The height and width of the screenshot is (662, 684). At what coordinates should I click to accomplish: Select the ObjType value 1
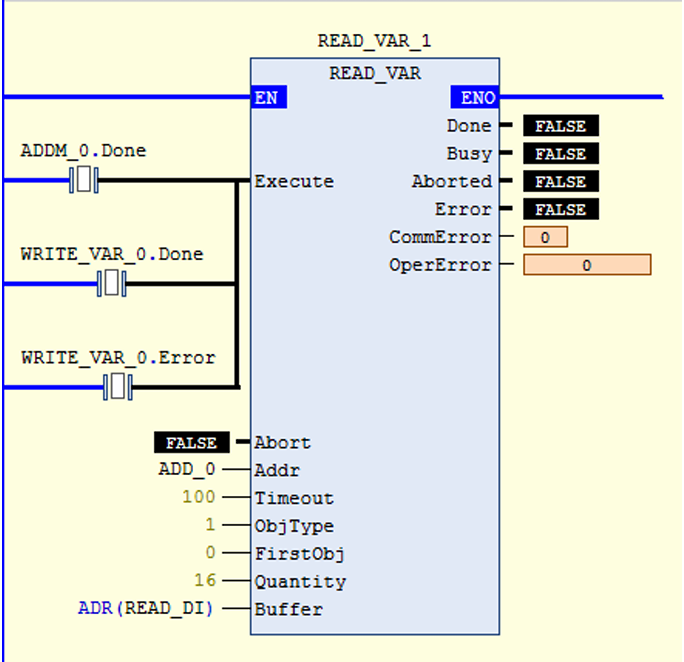coord(210,526)
